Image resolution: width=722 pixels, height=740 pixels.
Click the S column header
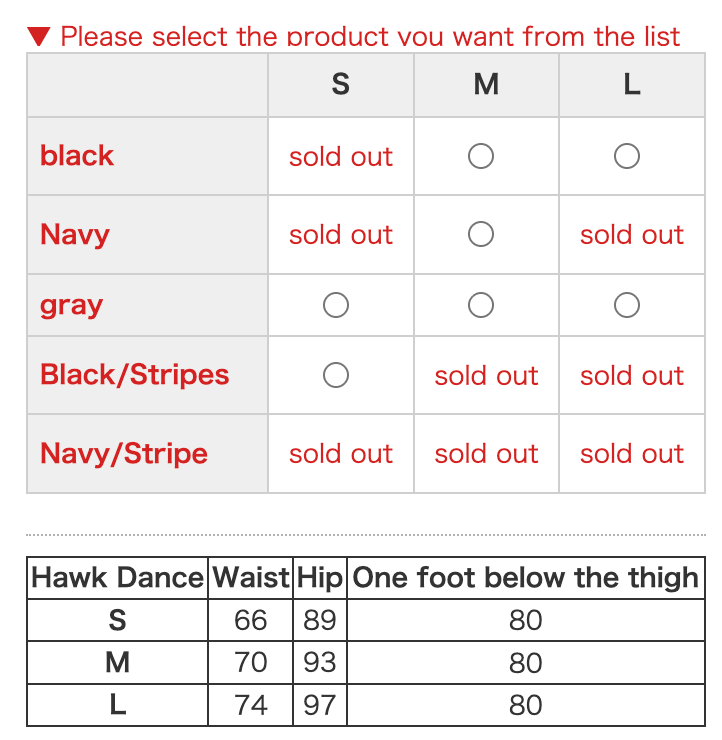coord(341,84)
